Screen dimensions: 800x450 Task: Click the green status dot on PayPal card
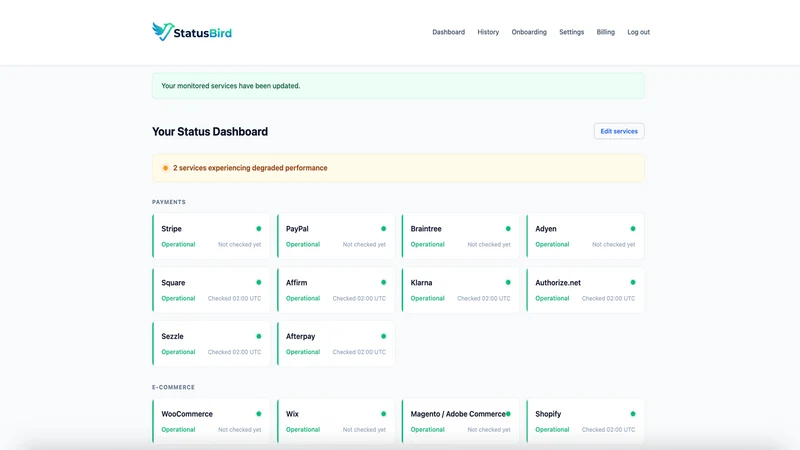click(x=384, y=229)
